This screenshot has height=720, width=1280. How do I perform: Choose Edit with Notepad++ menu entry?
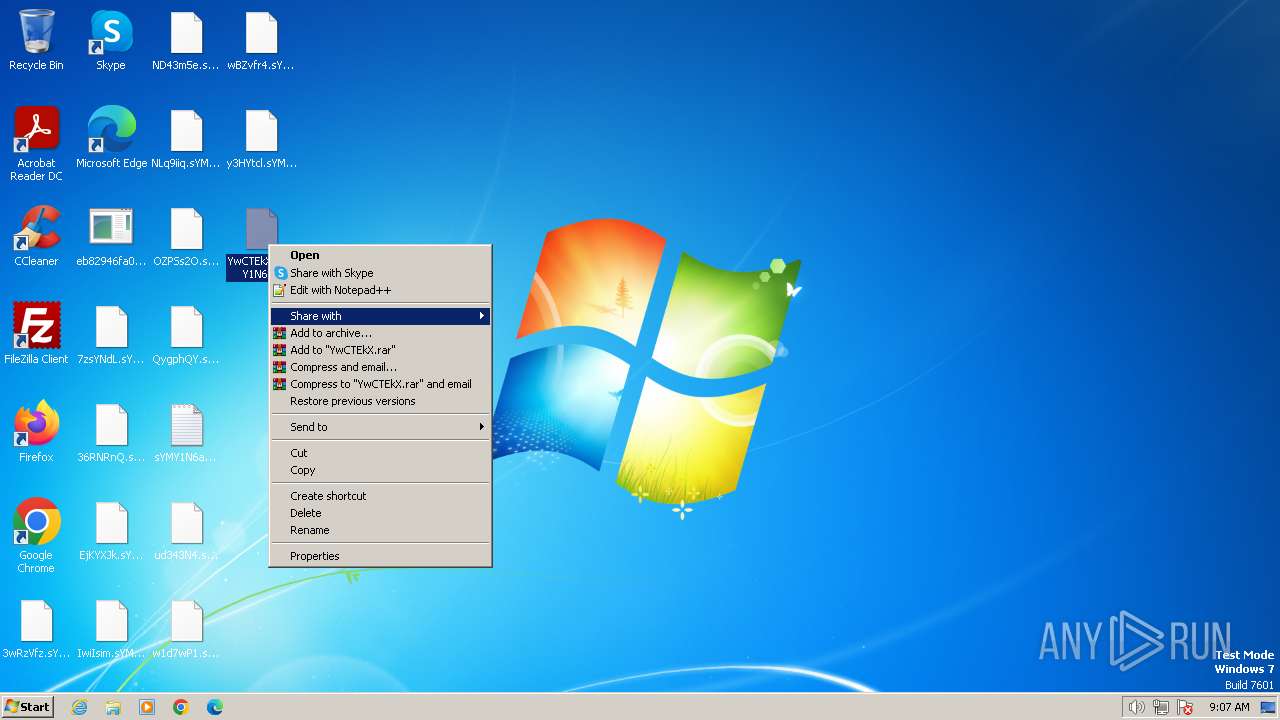click(x=380, y=290)
